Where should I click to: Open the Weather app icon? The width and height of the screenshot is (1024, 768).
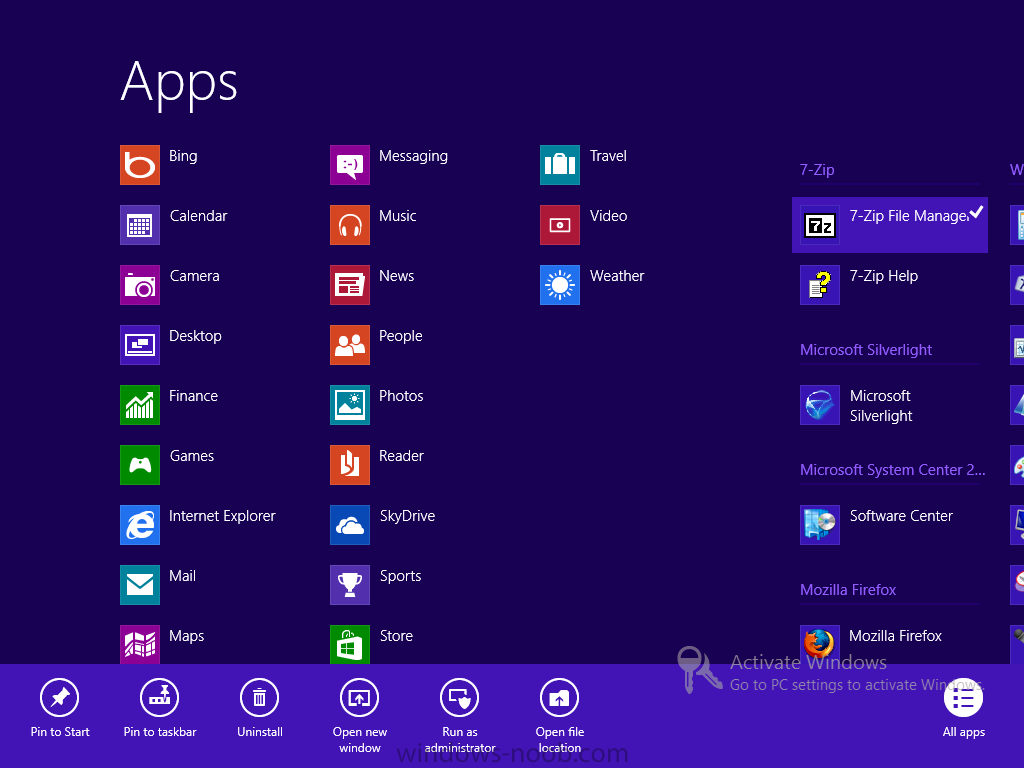(560, 285)
